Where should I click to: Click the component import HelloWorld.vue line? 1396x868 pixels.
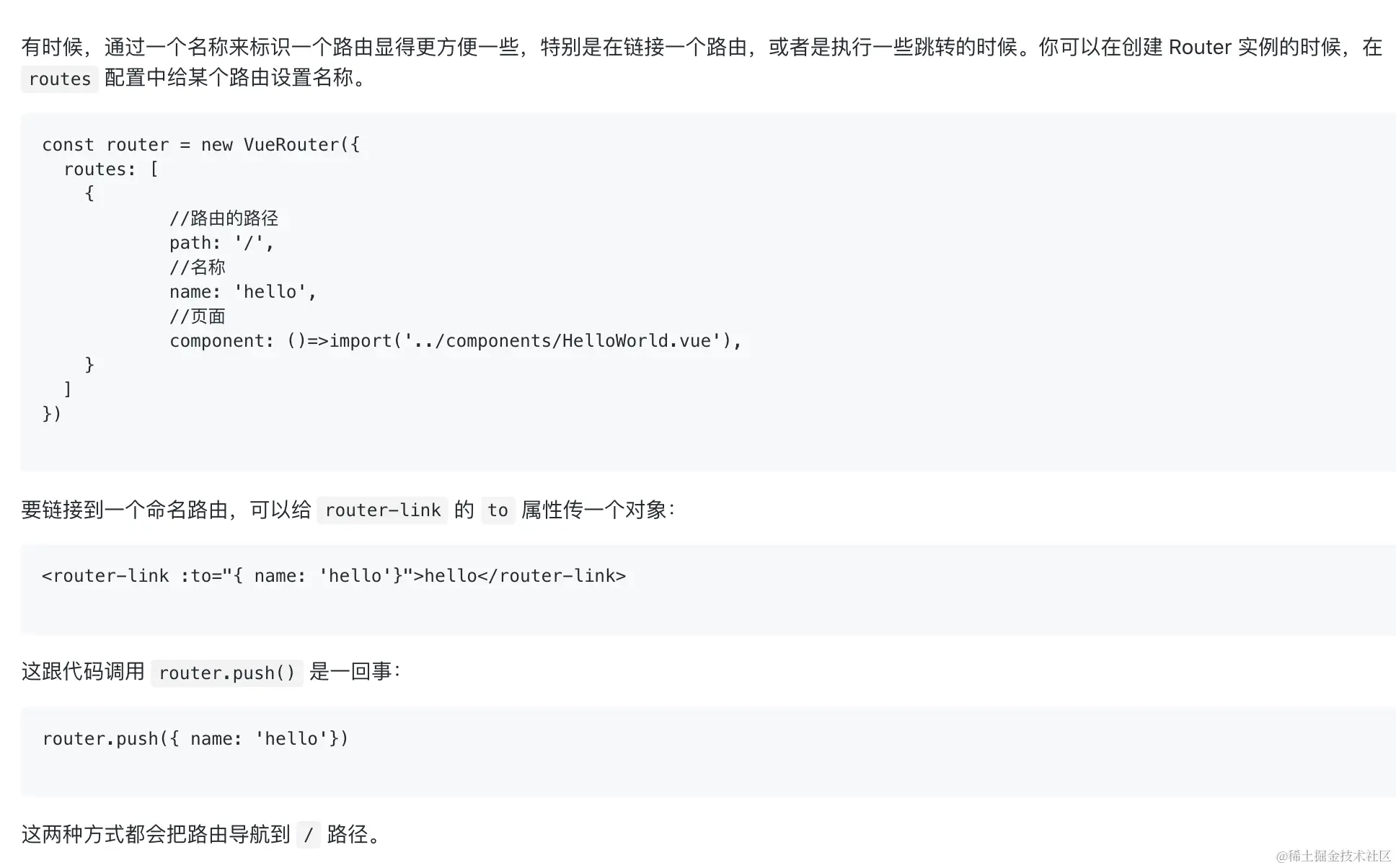[x=455, y=341]
